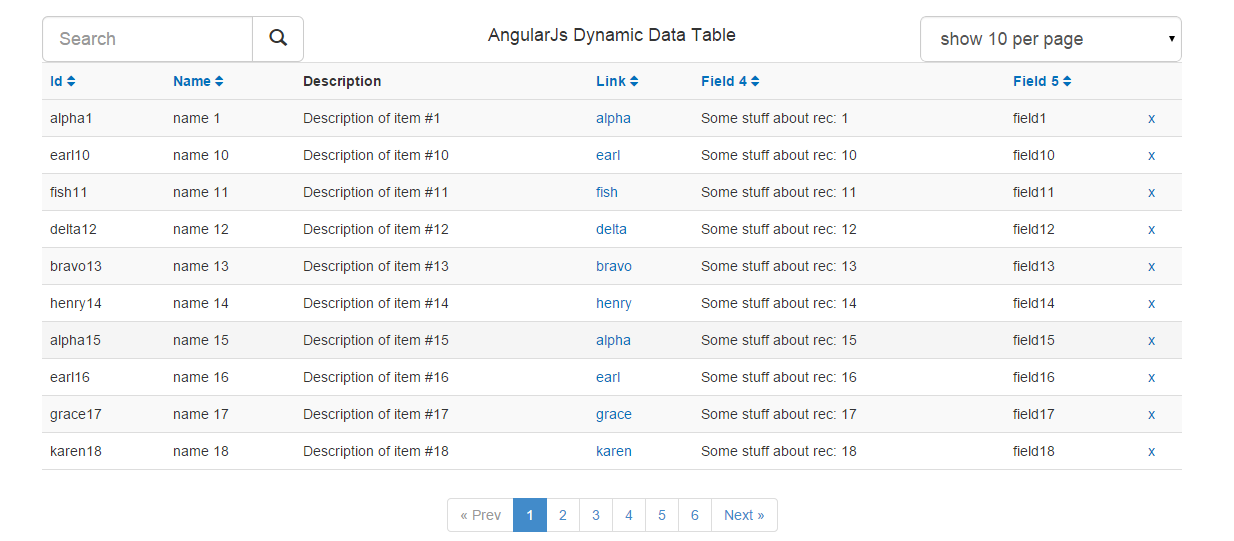Screen dimensions: 1234x541
Task: Click the AngularJs Dynamic Data Table title
Action: [x=612, y=35]
